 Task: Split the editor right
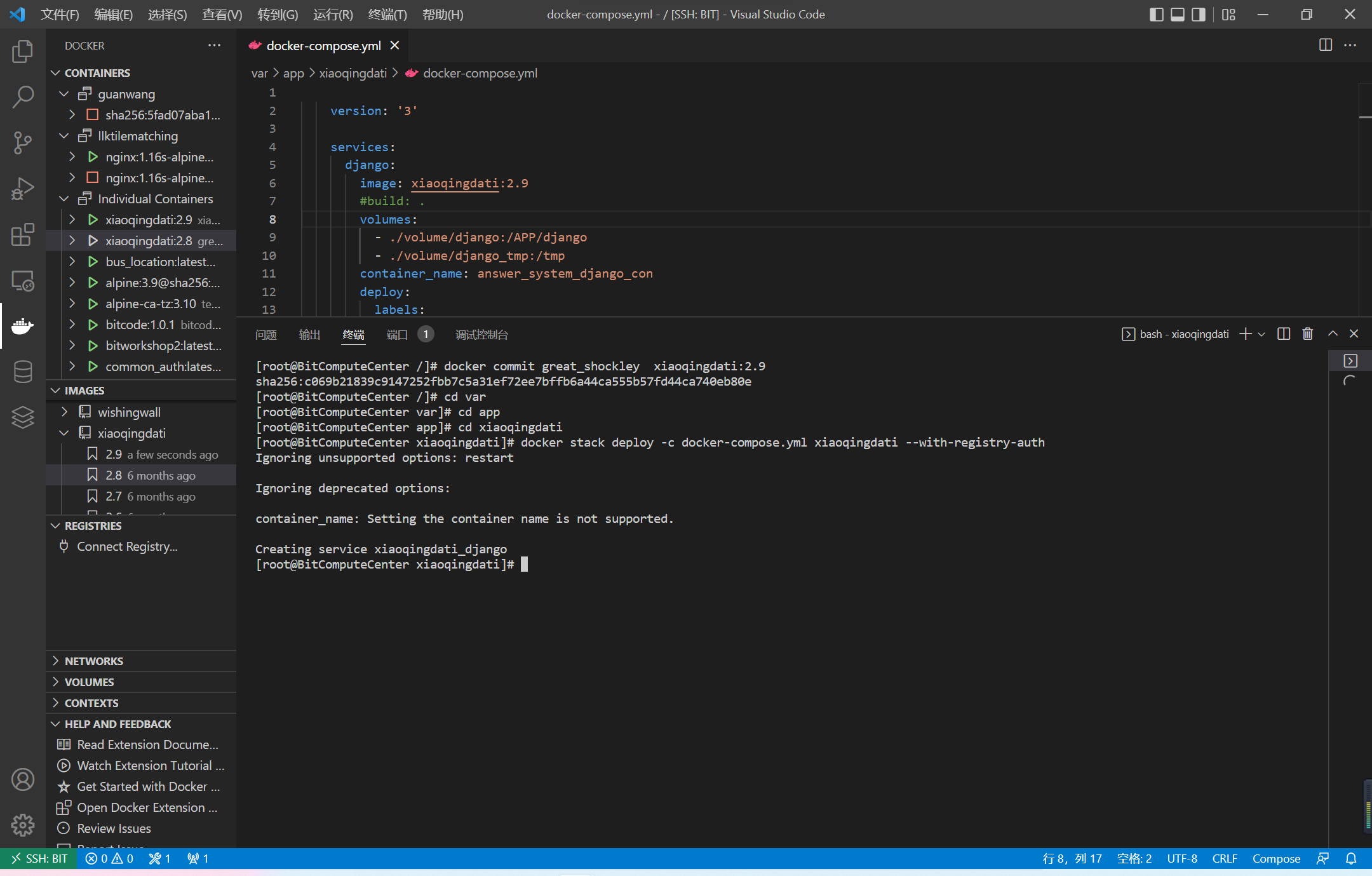pos(1326,45)
